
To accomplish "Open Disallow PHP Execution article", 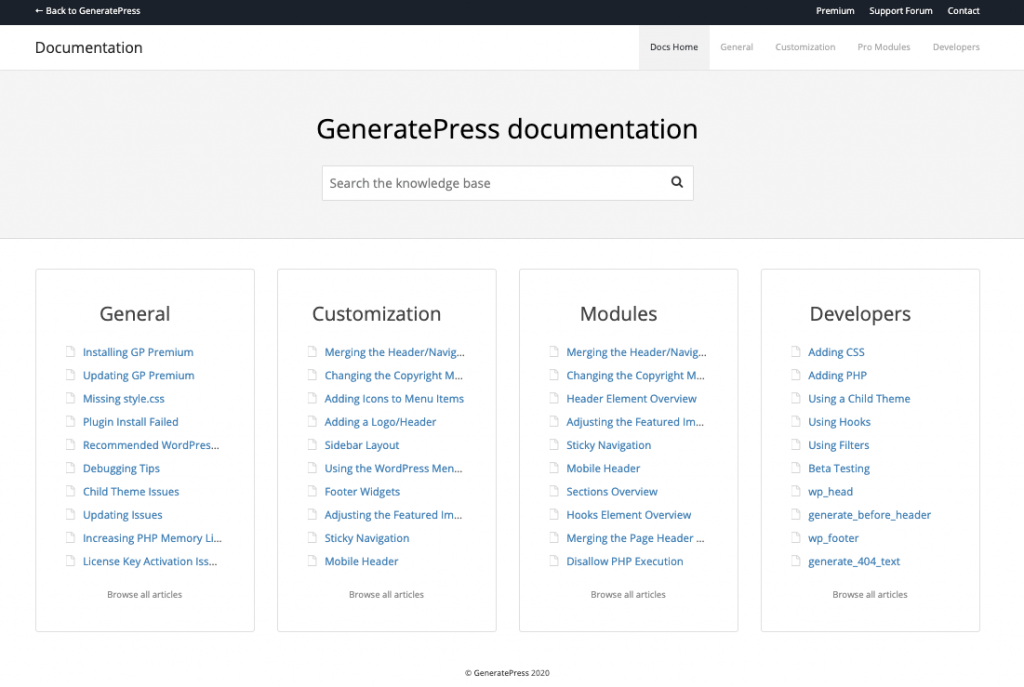I will coord(624,561).
